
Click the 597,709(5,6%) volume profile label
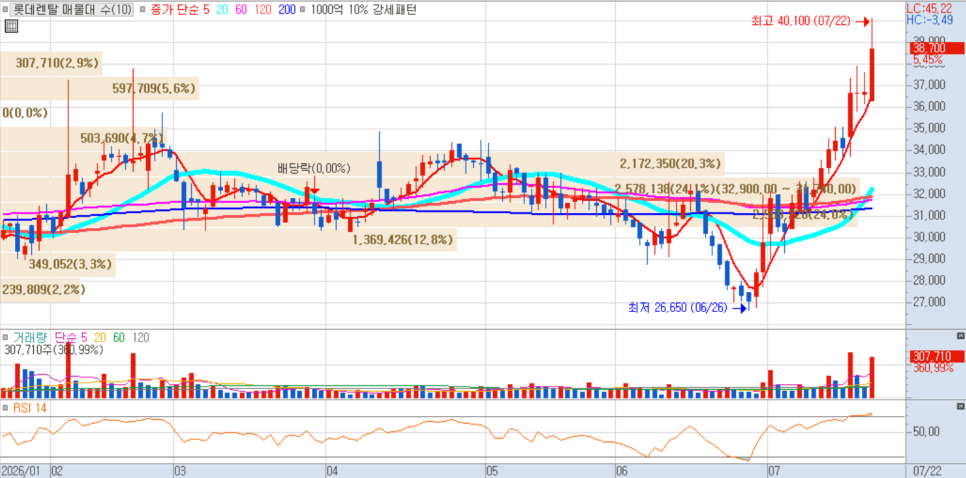(154, 89)
